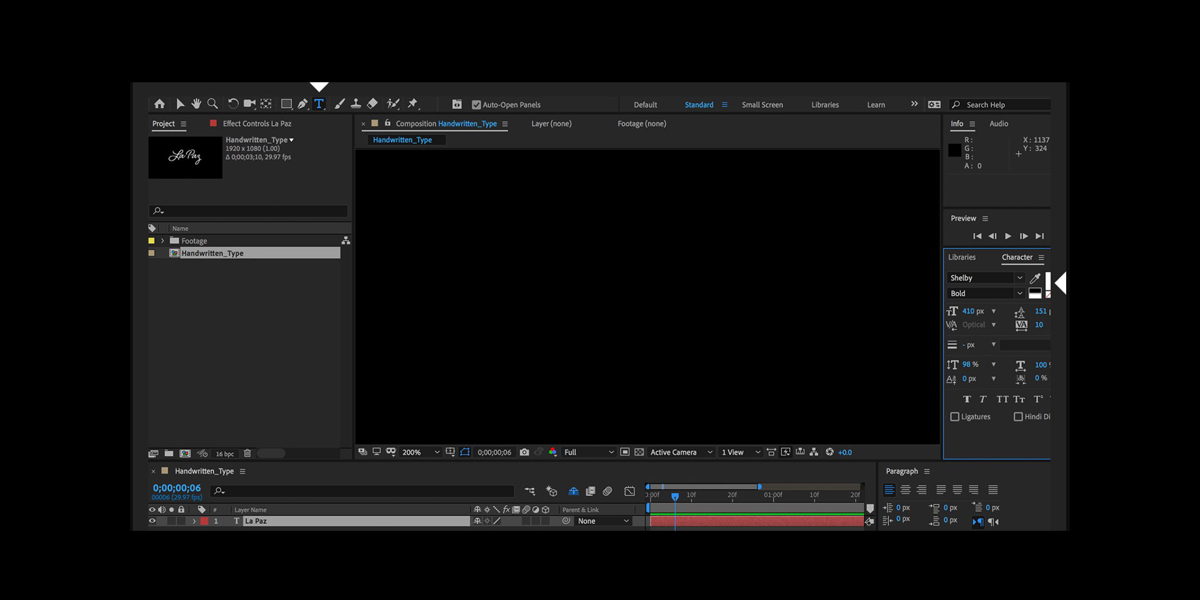1200x600 pixels.
Task: Jump to last frame in Preview panel
Action: coord(1039,236)
